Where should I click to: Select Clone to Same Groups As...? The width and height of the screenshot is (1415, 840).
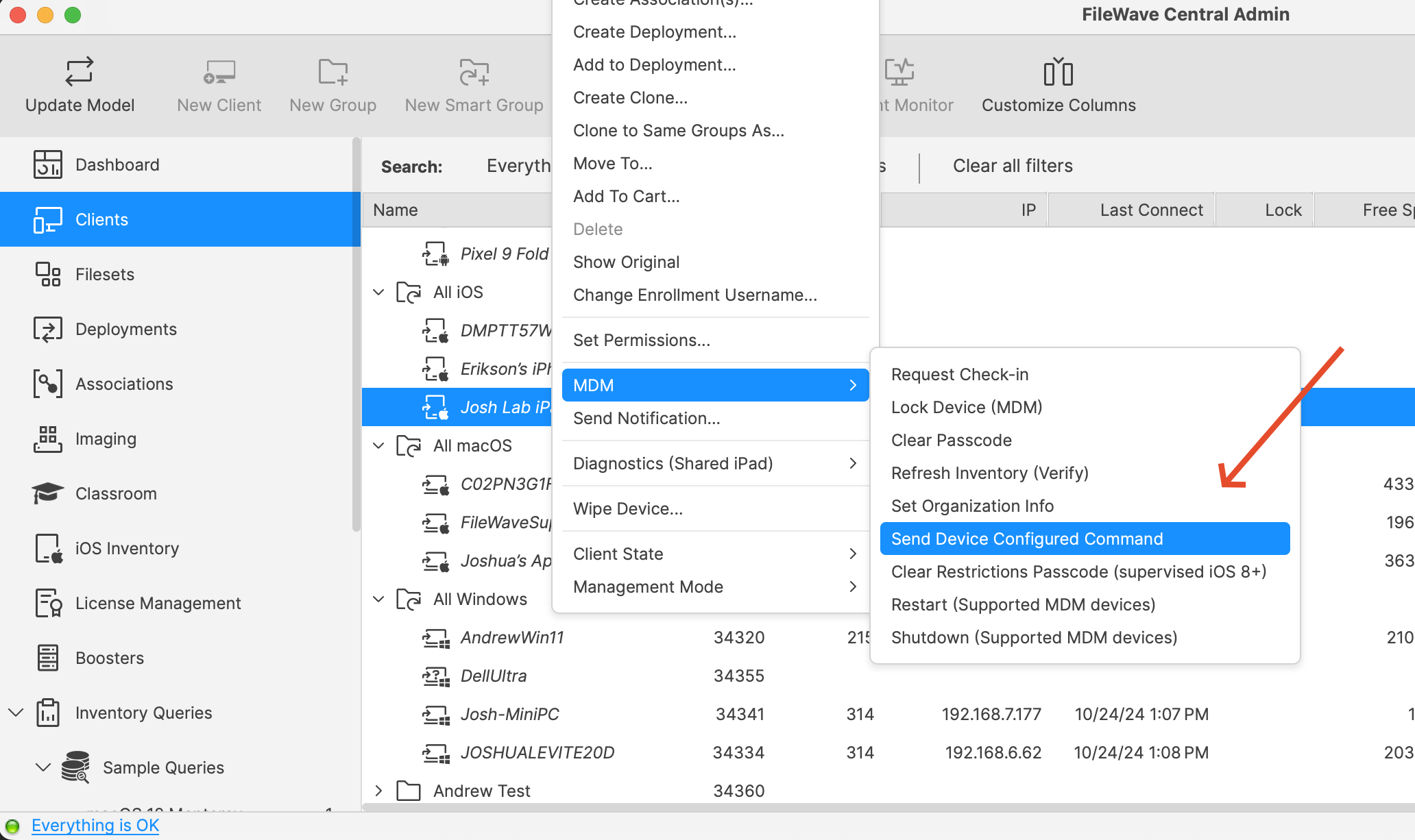pyautogui.click(x=715, y=131)
